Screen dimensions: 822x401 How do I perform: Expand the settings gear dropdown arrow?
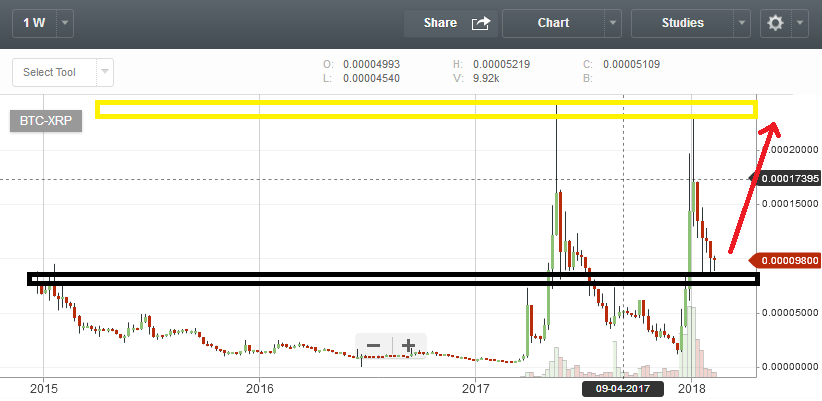click(799, 23)
